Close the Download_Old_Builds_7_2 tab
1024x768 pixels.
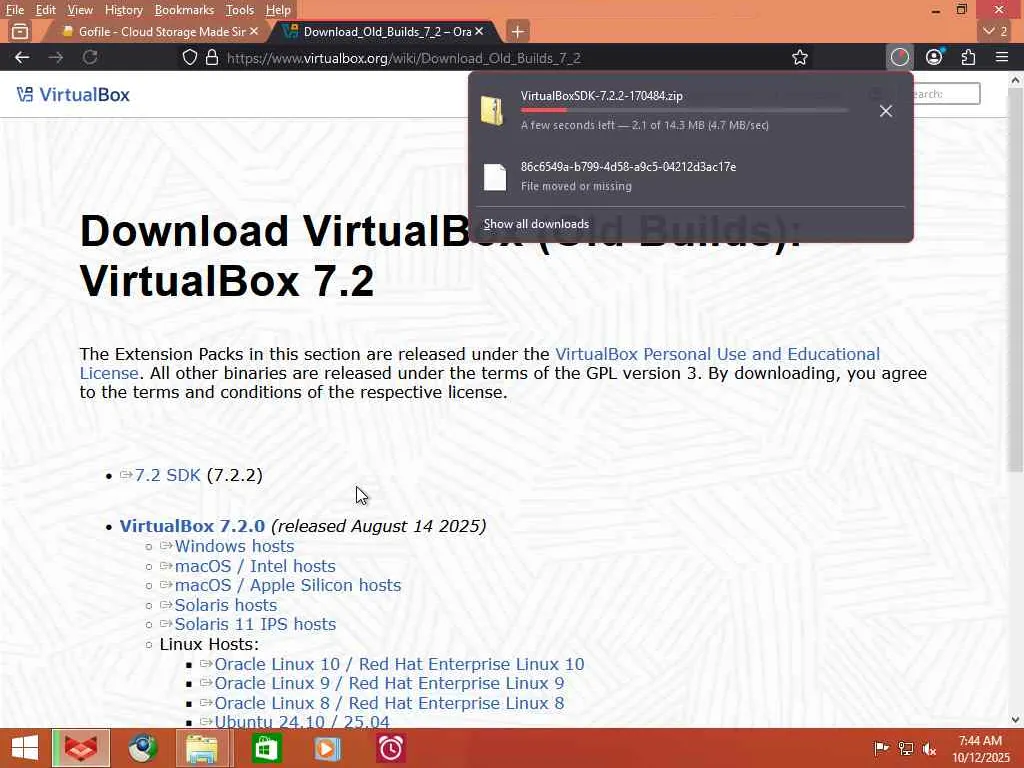click(x=479, y=31)
